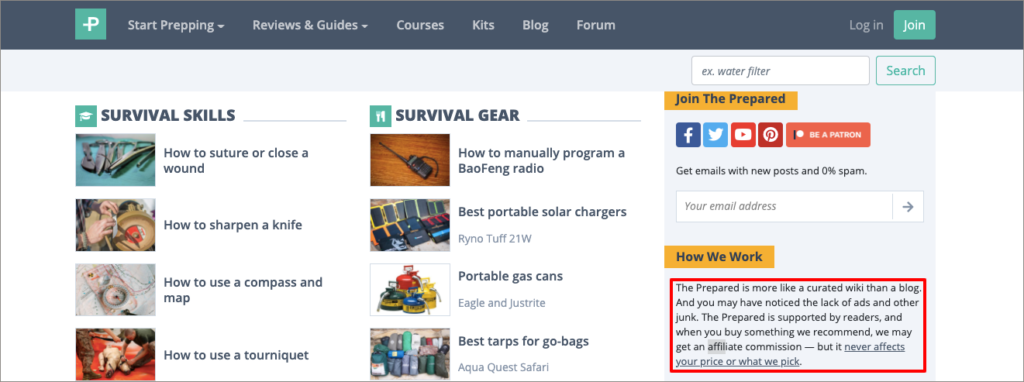The width and height of the screenshot is (1024, 382).
Task: Open 'How to use a compass and map'
Action: (x=243, y=290)
